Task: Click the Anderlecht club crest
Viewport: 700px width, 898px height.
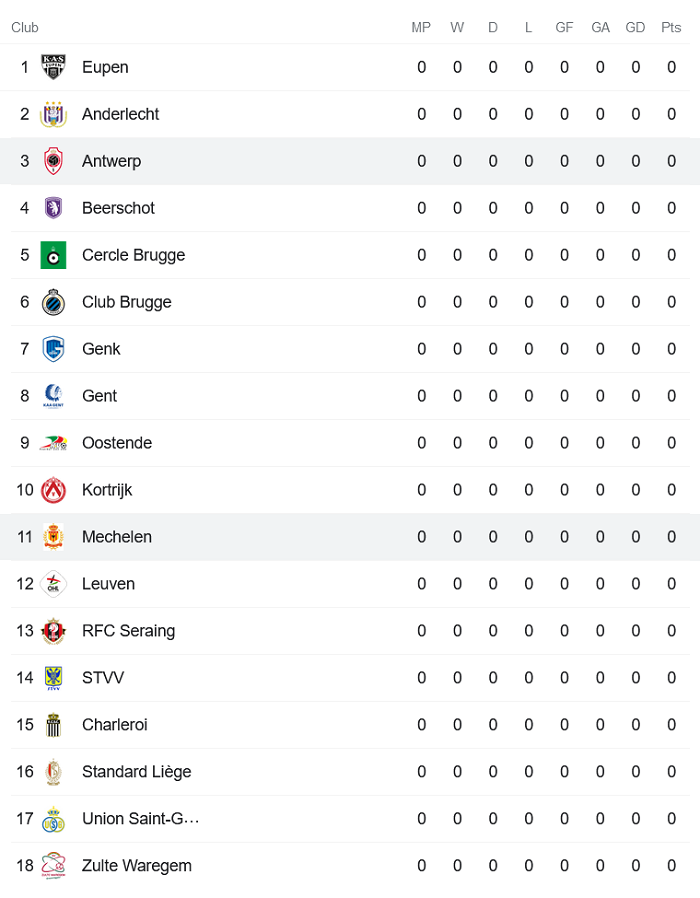Action: click(x=52, y=114)
